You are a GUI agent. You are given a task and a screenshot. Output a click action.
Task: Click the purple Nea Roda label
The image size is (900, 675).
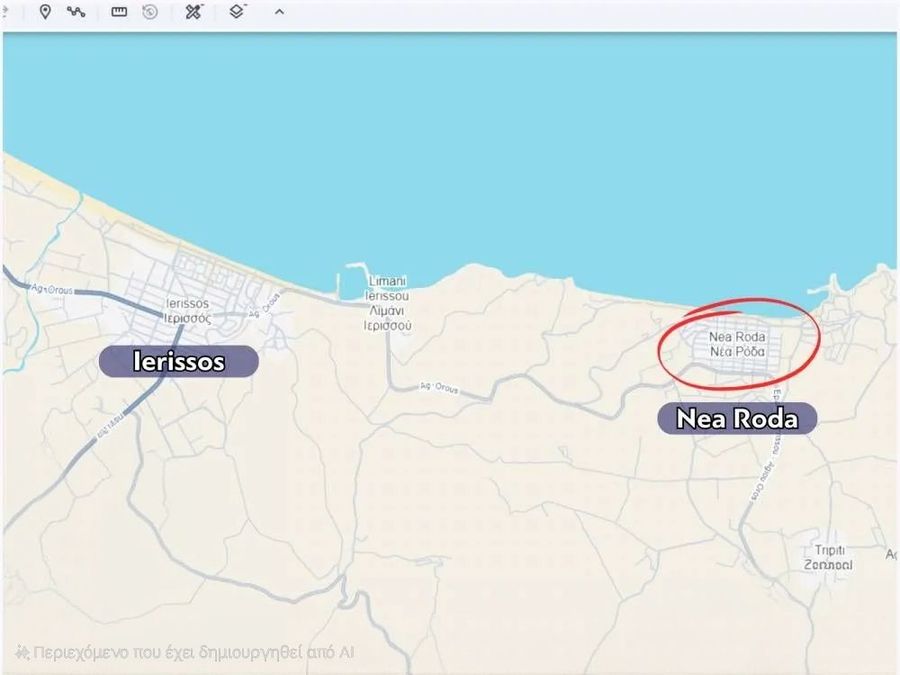click(737, 418)
